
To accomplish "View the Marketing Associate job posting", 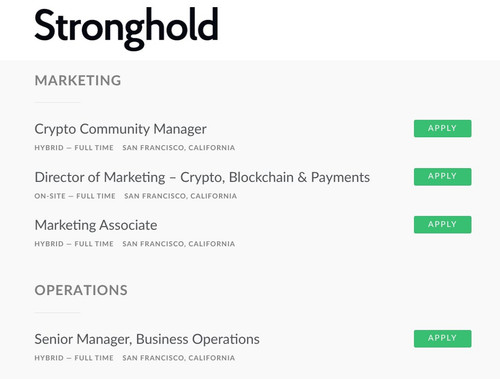I will [96, 225].
